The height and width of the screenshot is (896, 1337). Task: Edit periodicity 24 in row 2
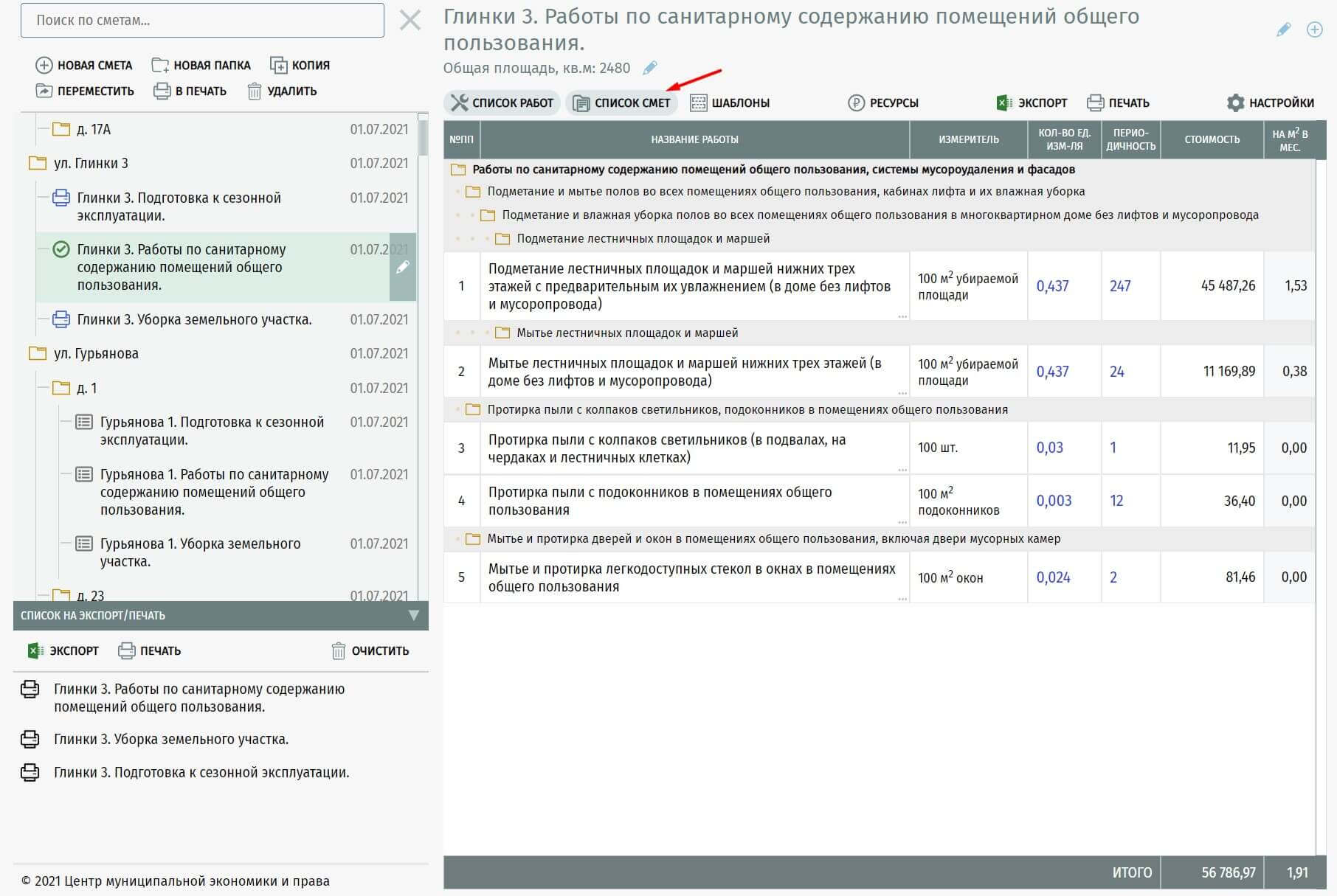tap(1117, 372)
